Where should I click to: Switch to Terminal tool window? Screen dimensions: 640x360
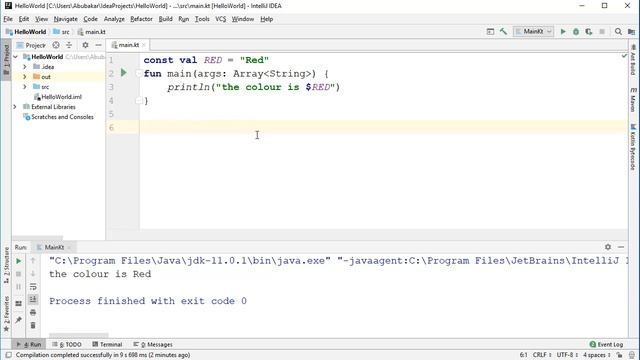(x=107, y=344)
